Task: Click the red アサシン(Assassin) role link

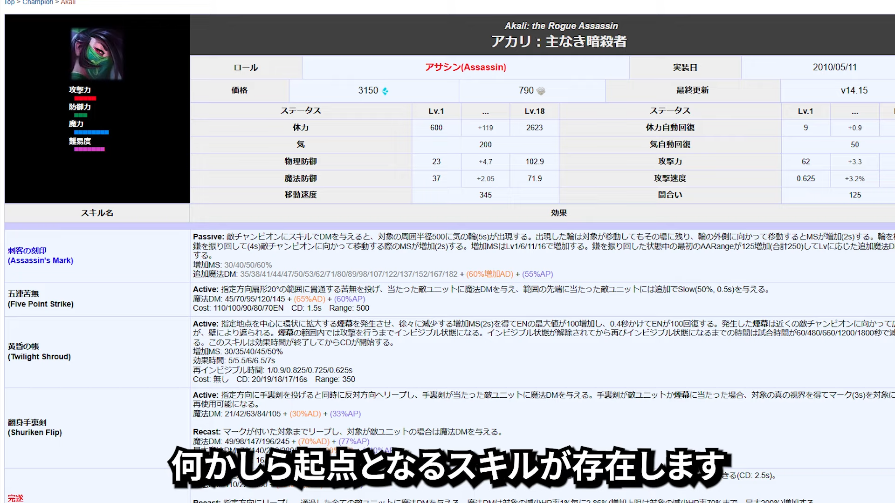Action: 465,67
